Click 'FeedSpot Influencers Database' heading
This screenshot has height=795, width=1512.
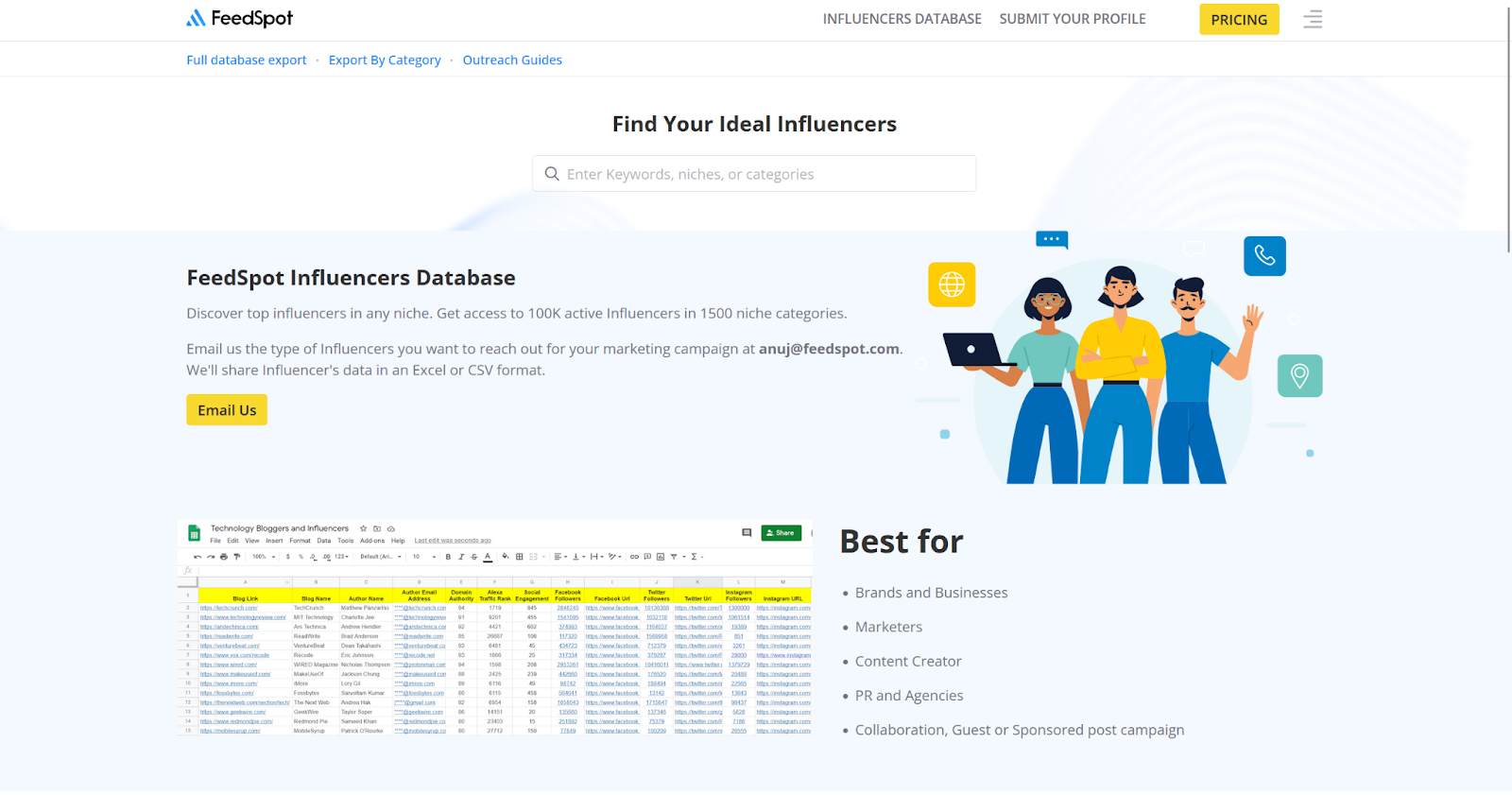[x=351, y=278]
